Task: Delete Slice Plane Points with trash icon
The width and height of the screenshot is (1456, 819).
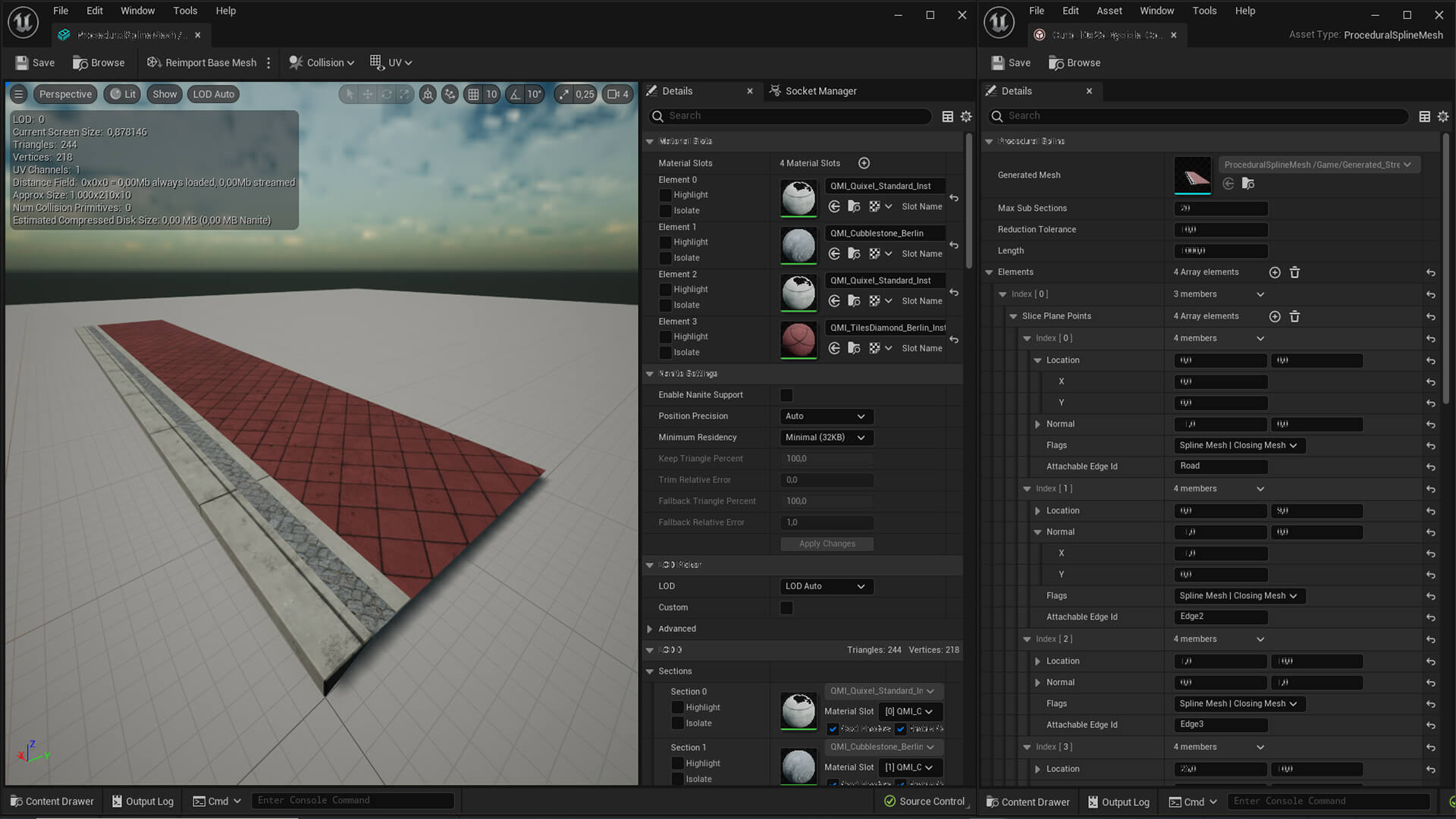Action: click(1295, 316)
